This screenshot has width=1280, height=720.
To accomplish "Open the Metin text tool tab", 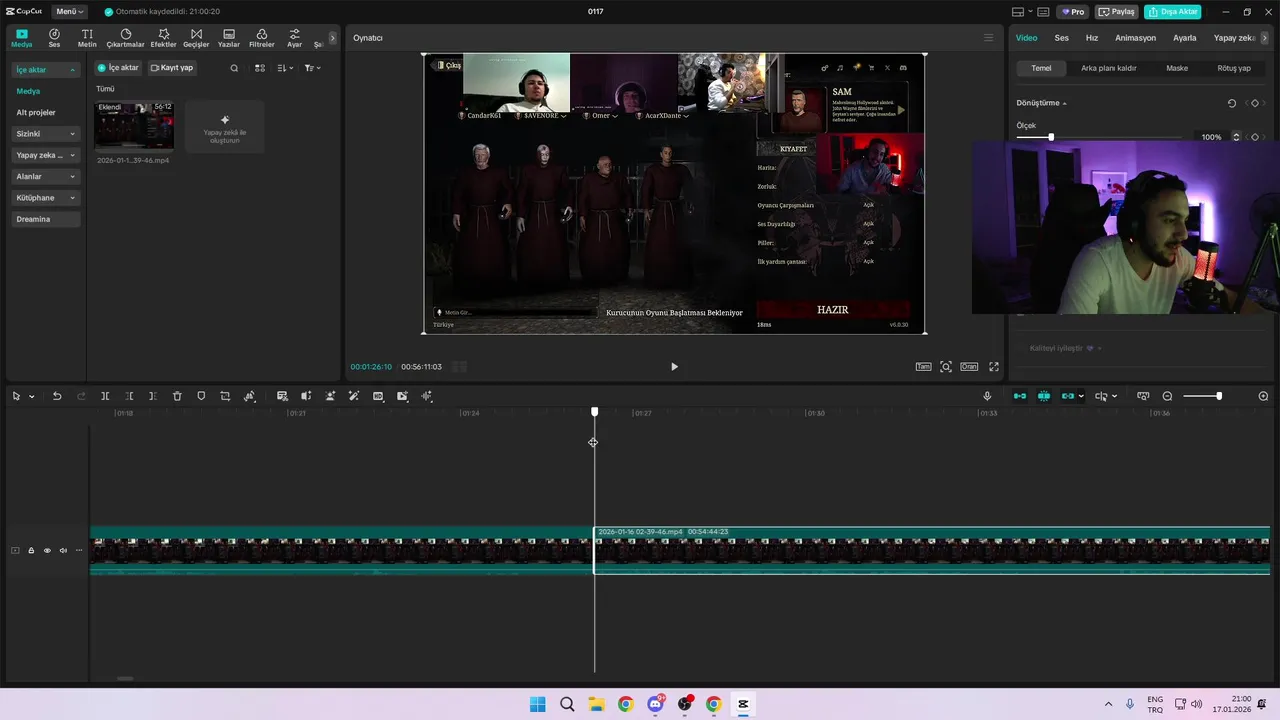I will coord(87,38).
